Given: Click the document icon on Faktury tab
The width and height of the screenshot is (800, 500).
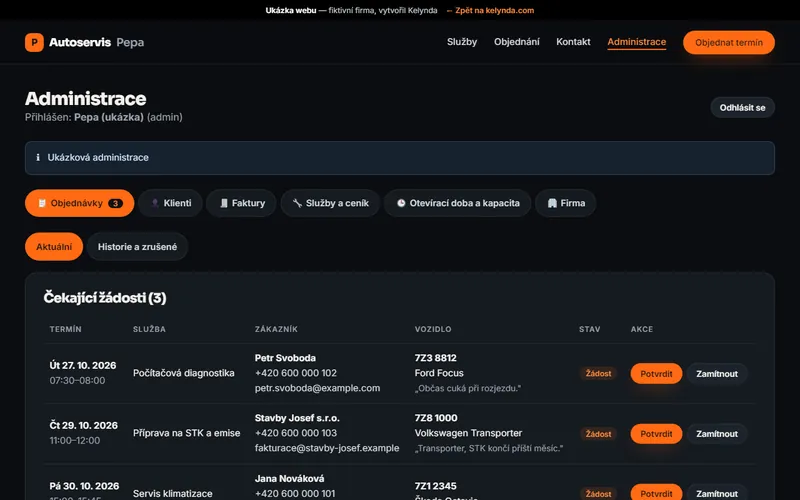Looking at the screenshot, I should 223,203.
